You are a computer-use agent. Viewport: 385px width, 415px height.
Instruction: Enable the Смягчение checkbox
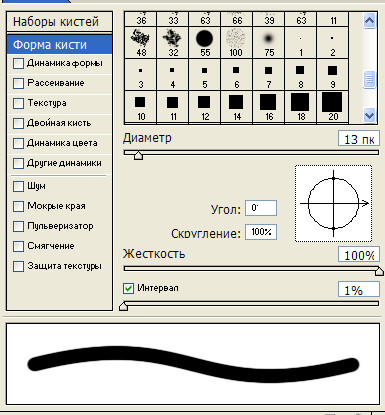[x=18, y=246]
